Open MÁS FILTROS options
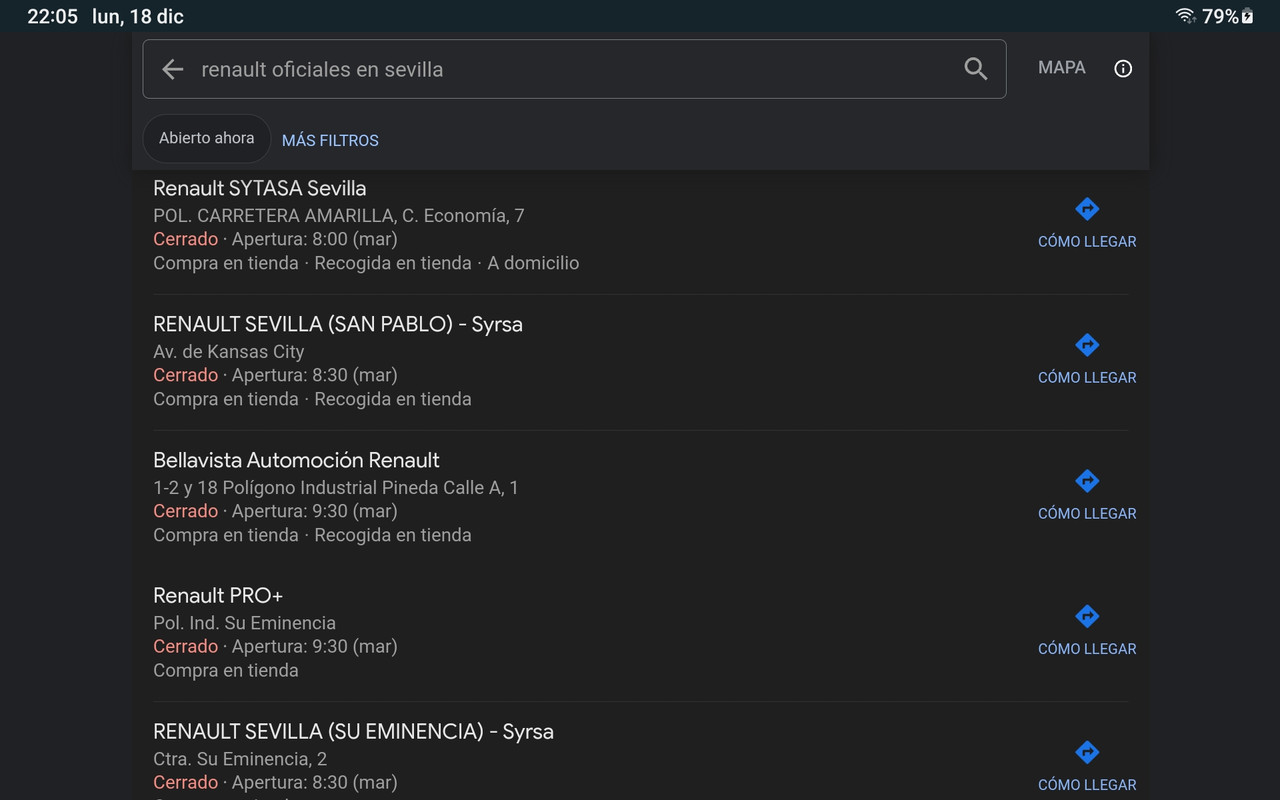Image resolution: width=1280 pixels, height=800 pixels. (330, 141)
